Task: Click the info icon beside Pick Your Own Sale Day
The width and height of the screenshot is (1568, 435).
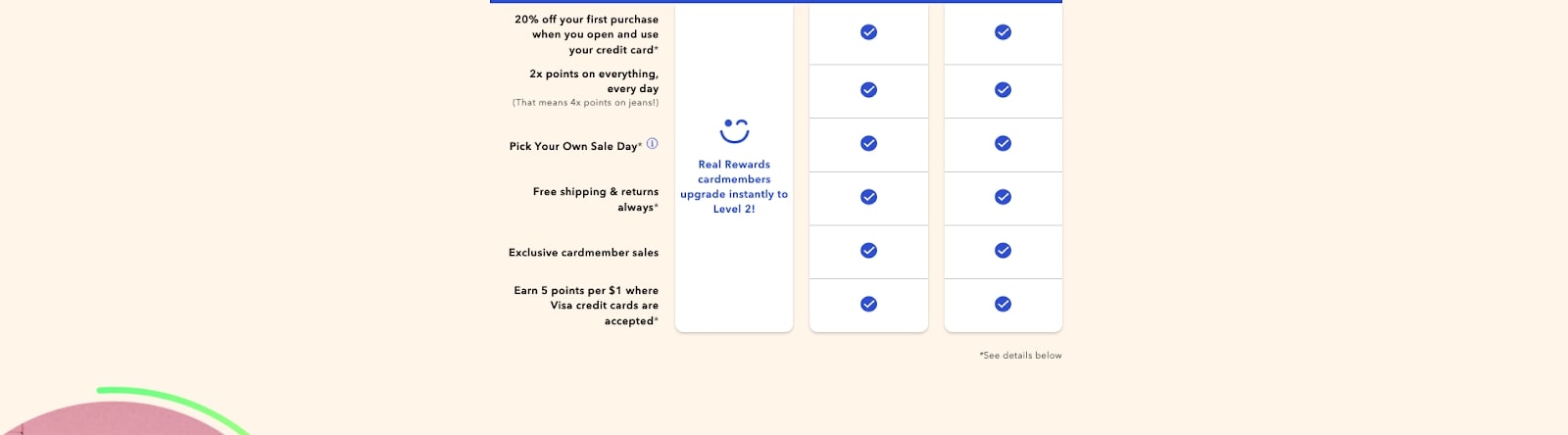Action: pos(653,144)
